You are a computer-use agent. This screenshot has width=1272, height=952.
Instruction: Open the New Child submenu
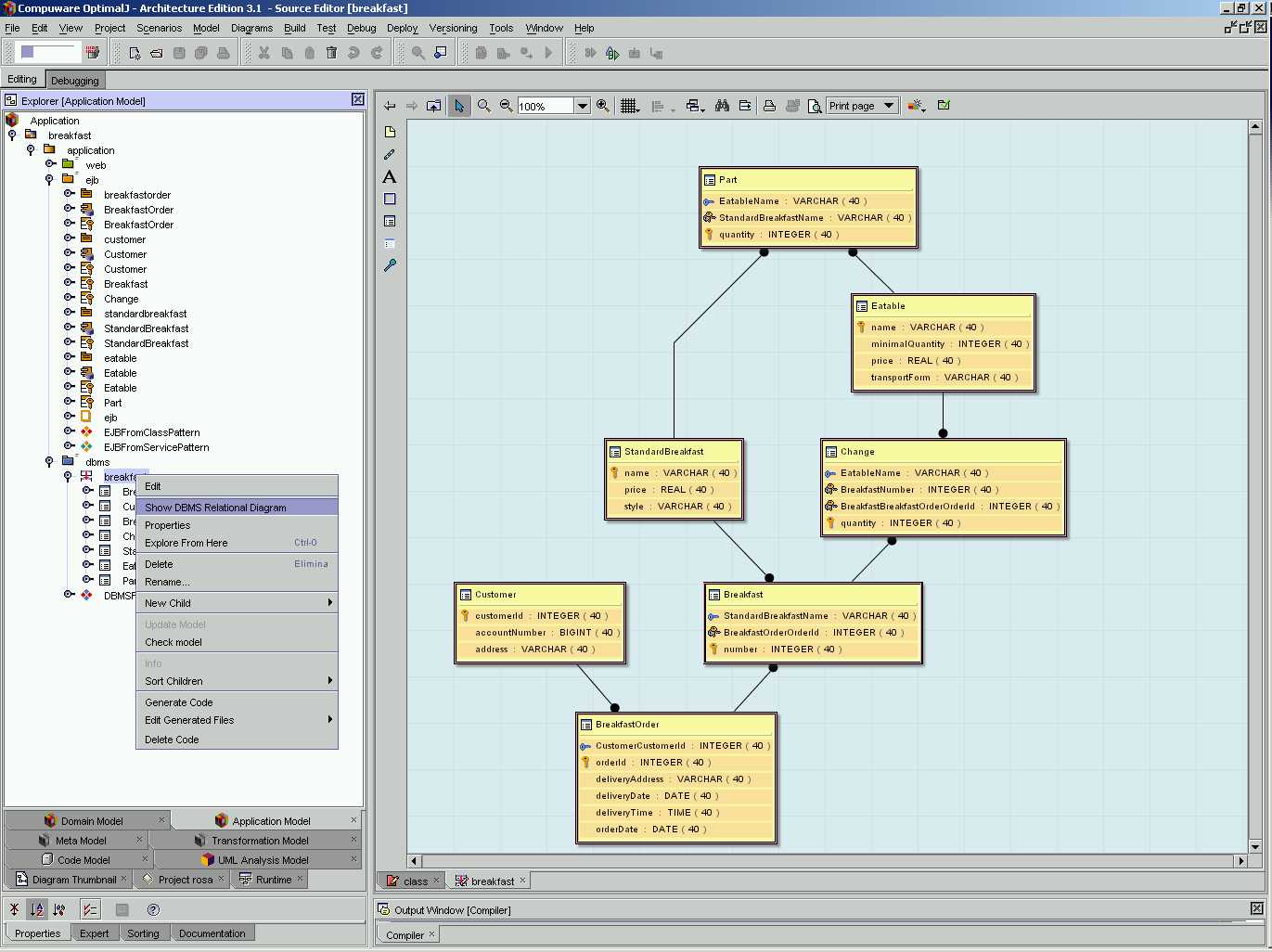click(237, 603)
